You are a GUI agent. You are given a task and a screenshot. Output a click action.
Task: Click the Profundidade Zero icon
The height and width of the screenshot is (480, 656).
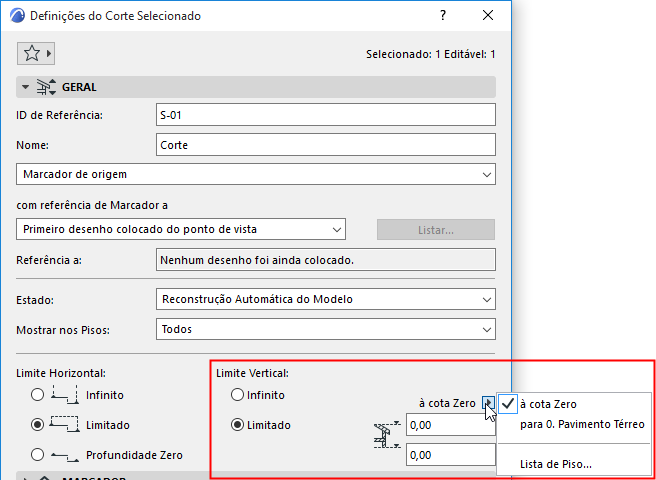click(x=65, y=454)
